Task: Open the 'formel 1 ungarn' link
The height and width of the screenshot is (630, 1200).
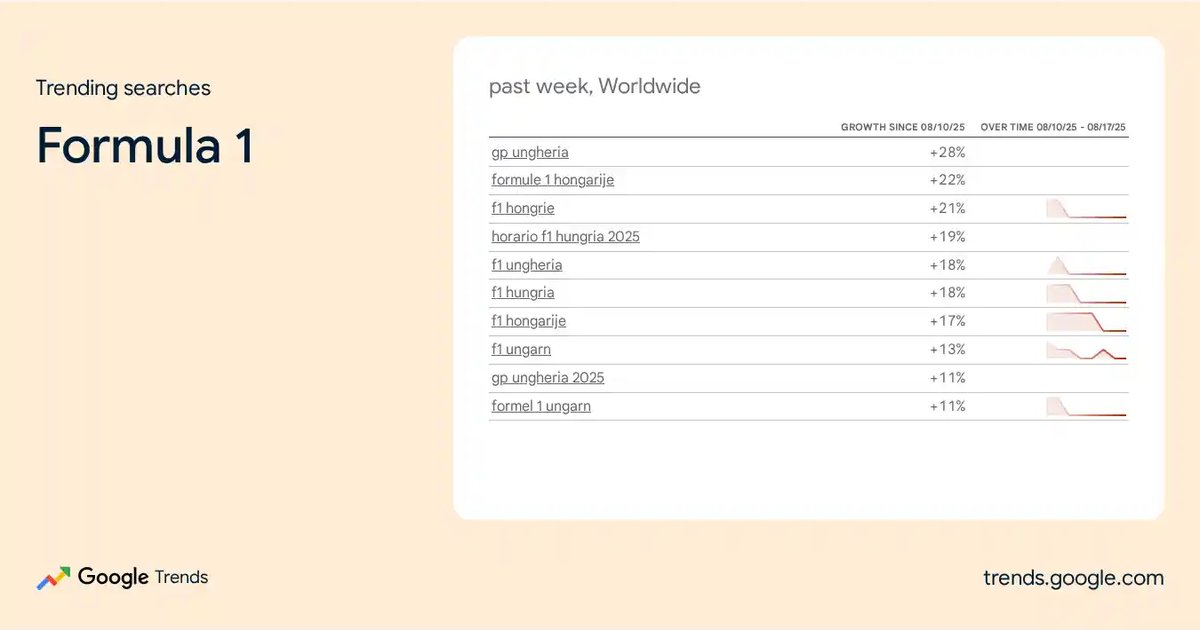Action: click(540, 406)
